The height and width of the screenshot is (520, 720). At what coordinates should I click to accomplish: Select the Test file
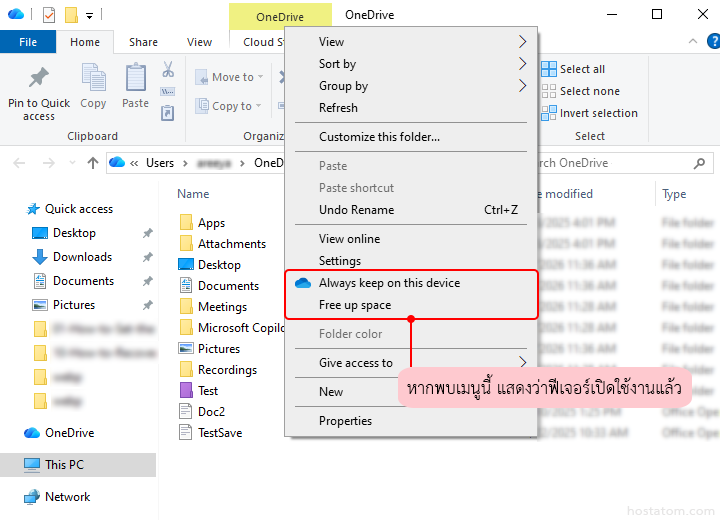pyautogui.click(x=198, y=391)
